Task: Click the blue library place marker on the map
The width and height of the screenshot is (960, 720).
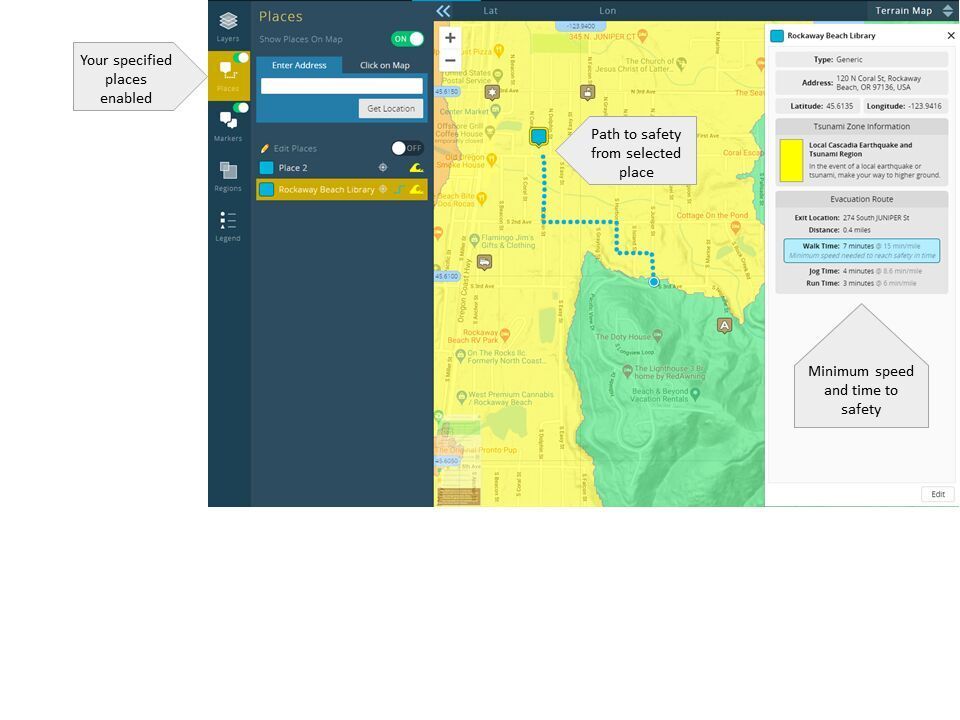Action: pos(539,137)
